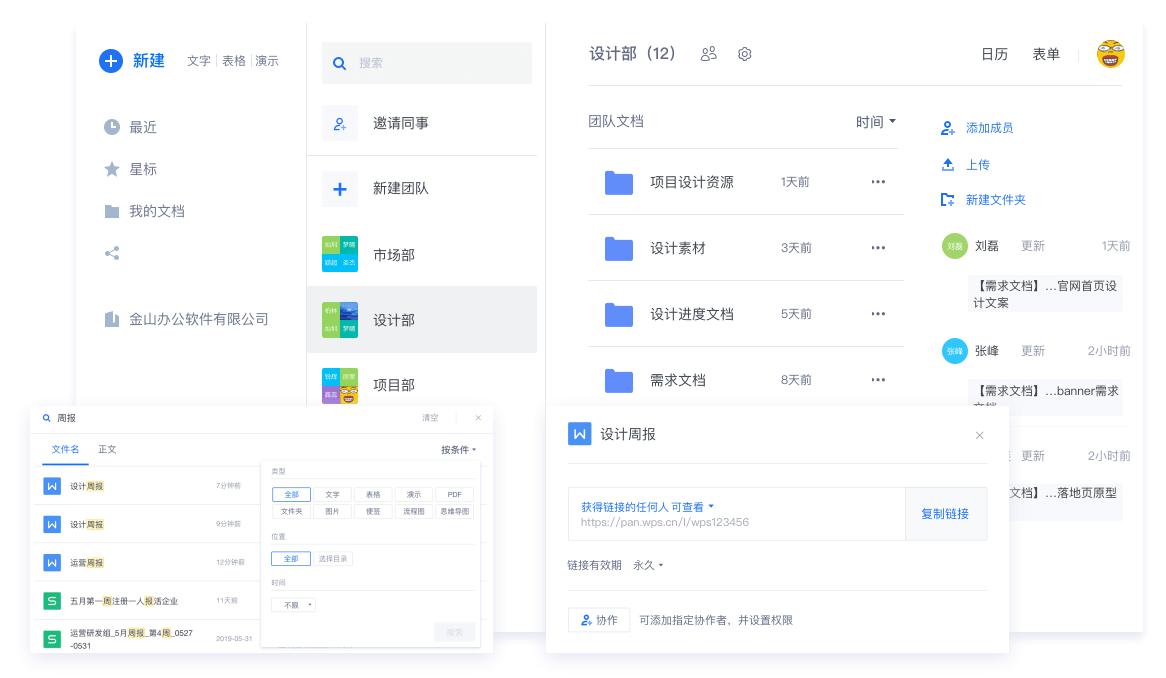Click the 协作 collaboration icon
Screen dimensions: 1166x678
point(587,621)
